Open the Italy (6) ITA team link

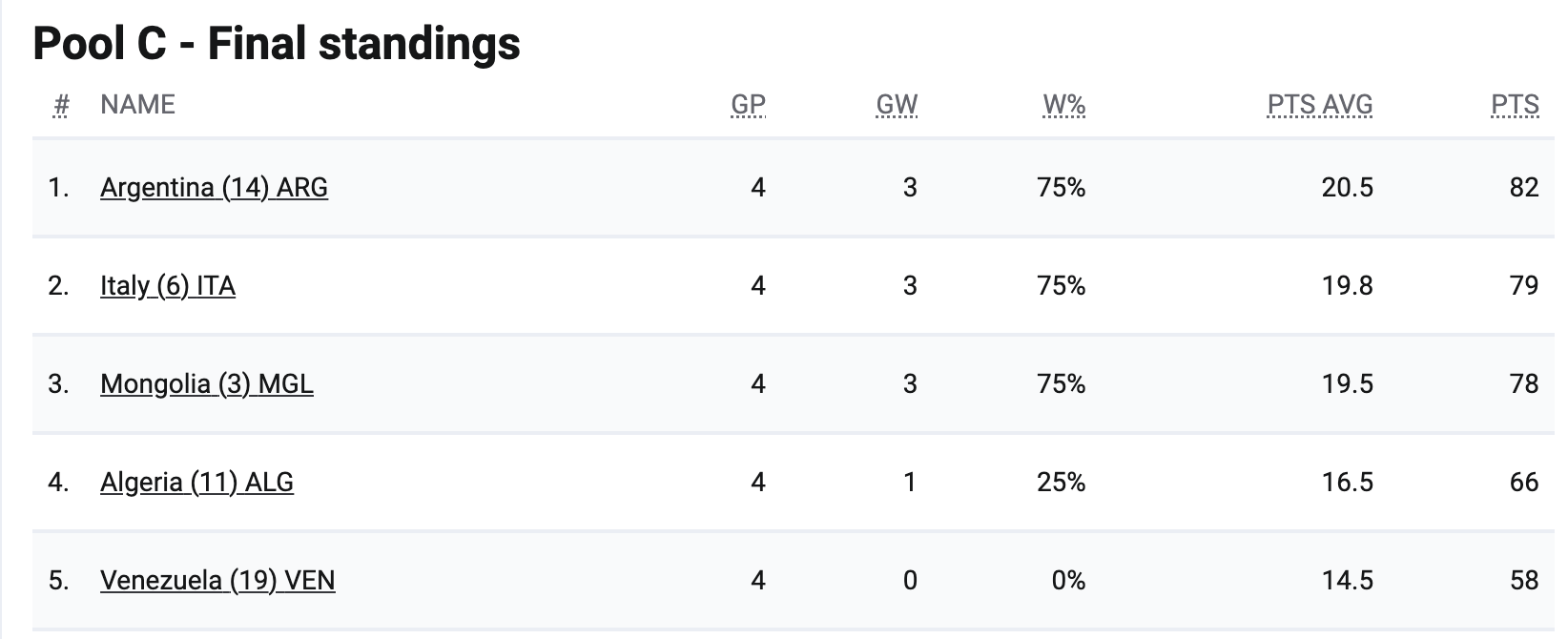pos(168,286)
